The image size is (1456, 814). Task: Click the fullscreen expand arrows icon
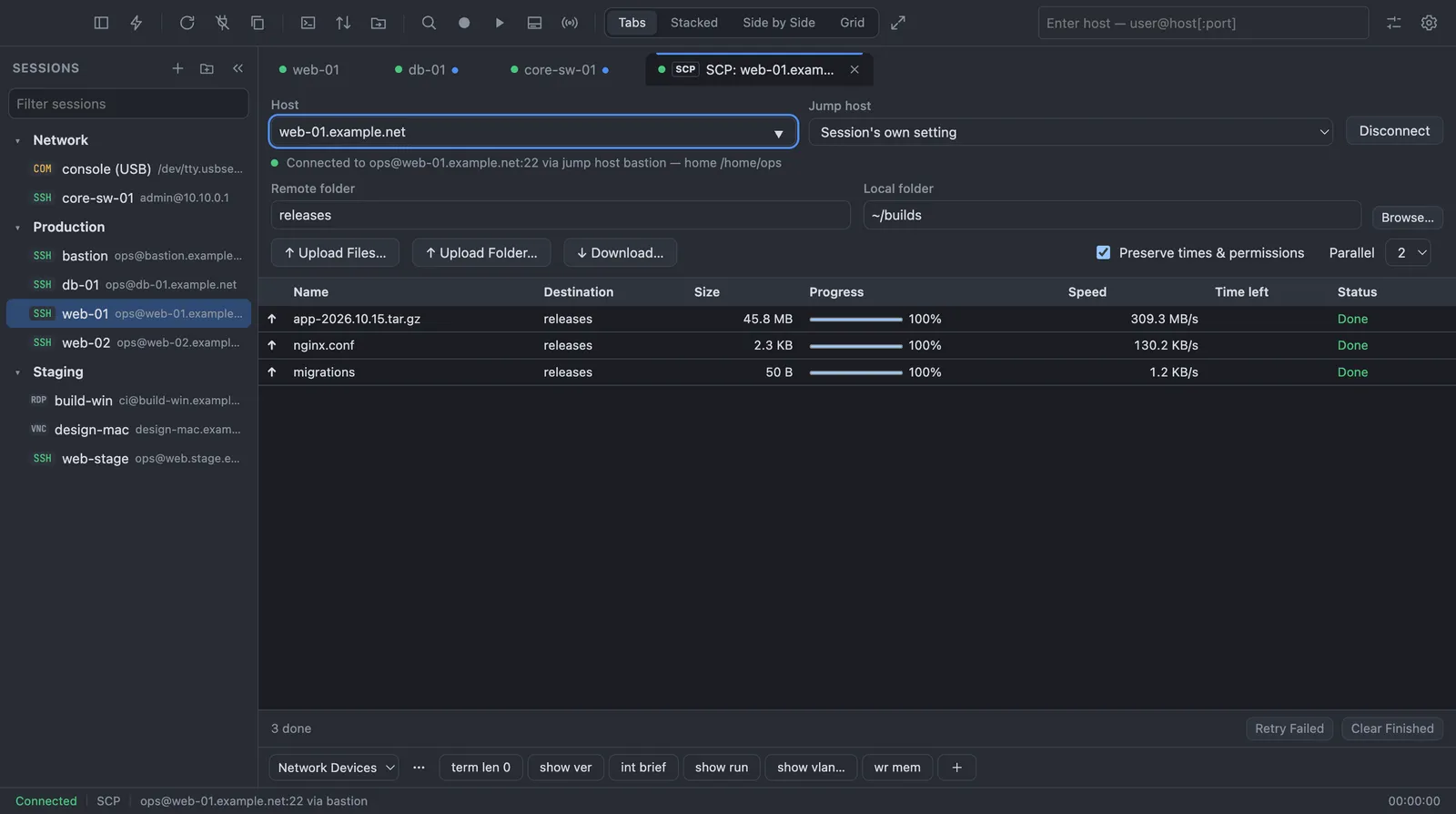(x=898, y=23)
